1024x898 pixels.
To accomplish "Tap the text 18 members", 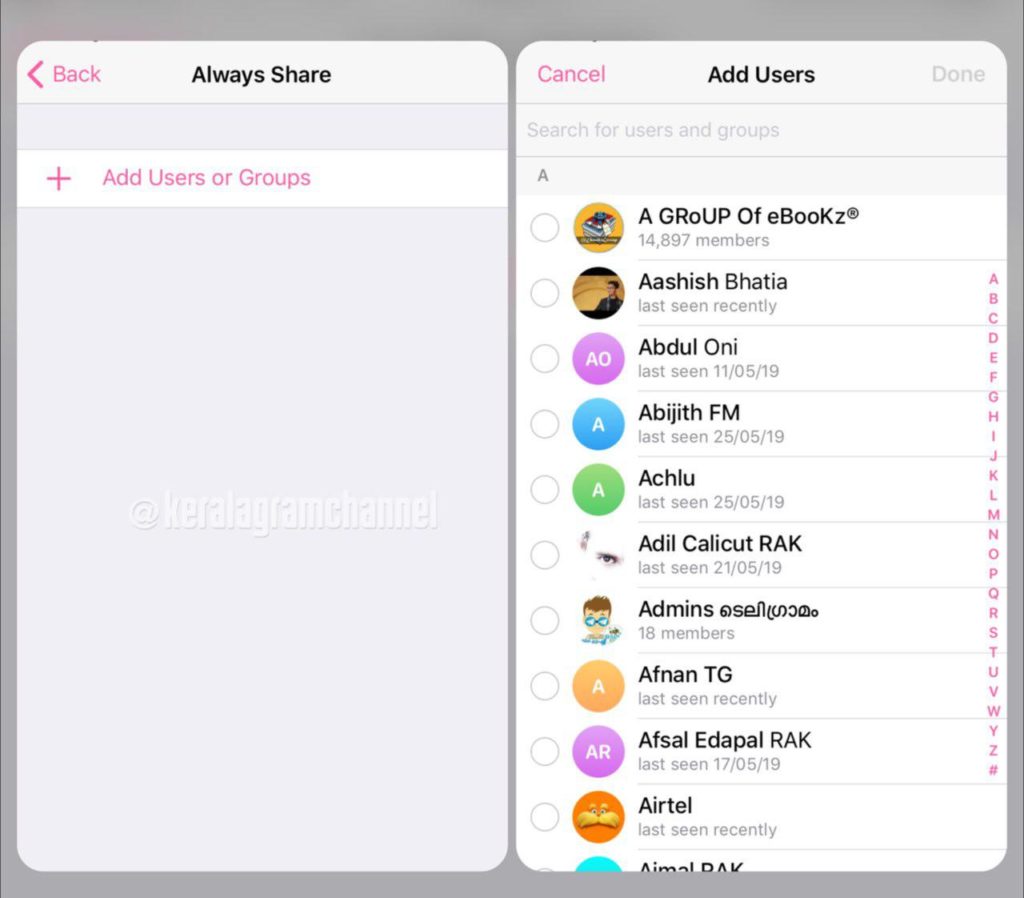I will pyautogui.click(x=686, y=633).
